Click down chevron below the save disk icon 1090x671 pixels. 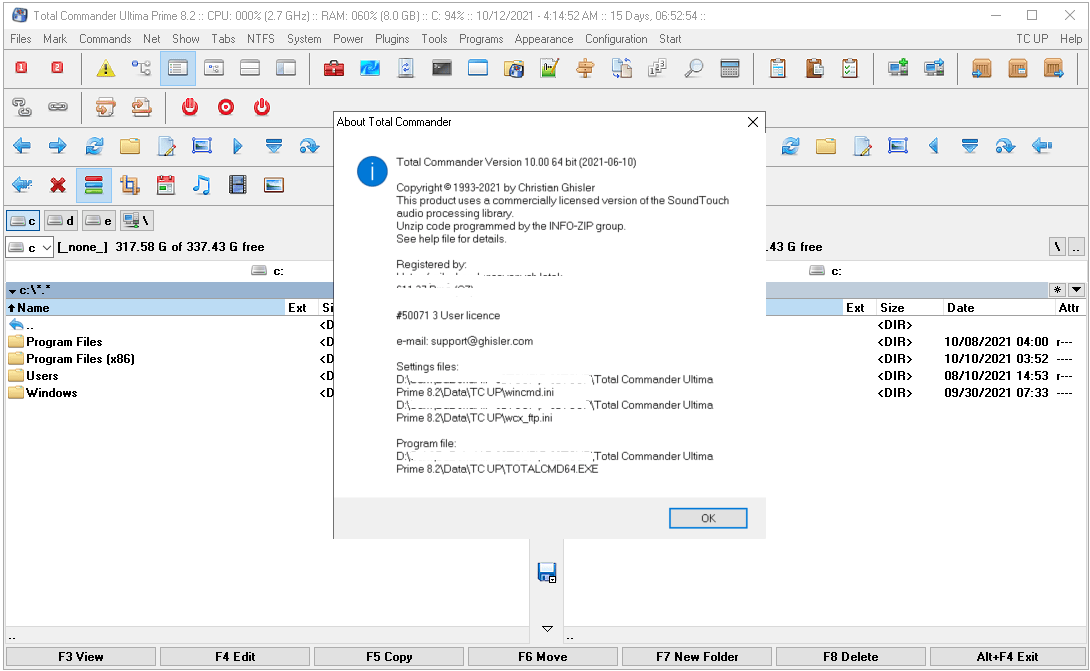547,629
